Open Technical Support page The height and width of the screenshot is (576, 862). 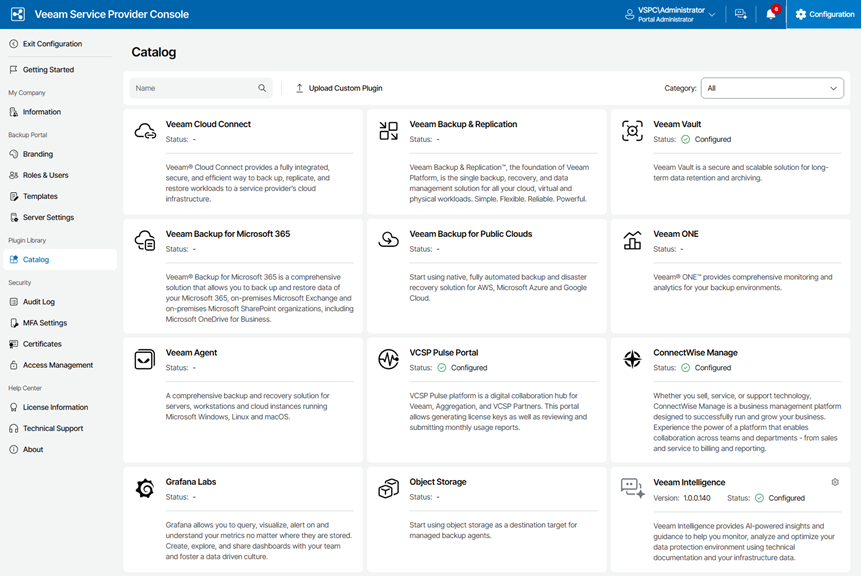pyautogui.click(x=53, y=428)
